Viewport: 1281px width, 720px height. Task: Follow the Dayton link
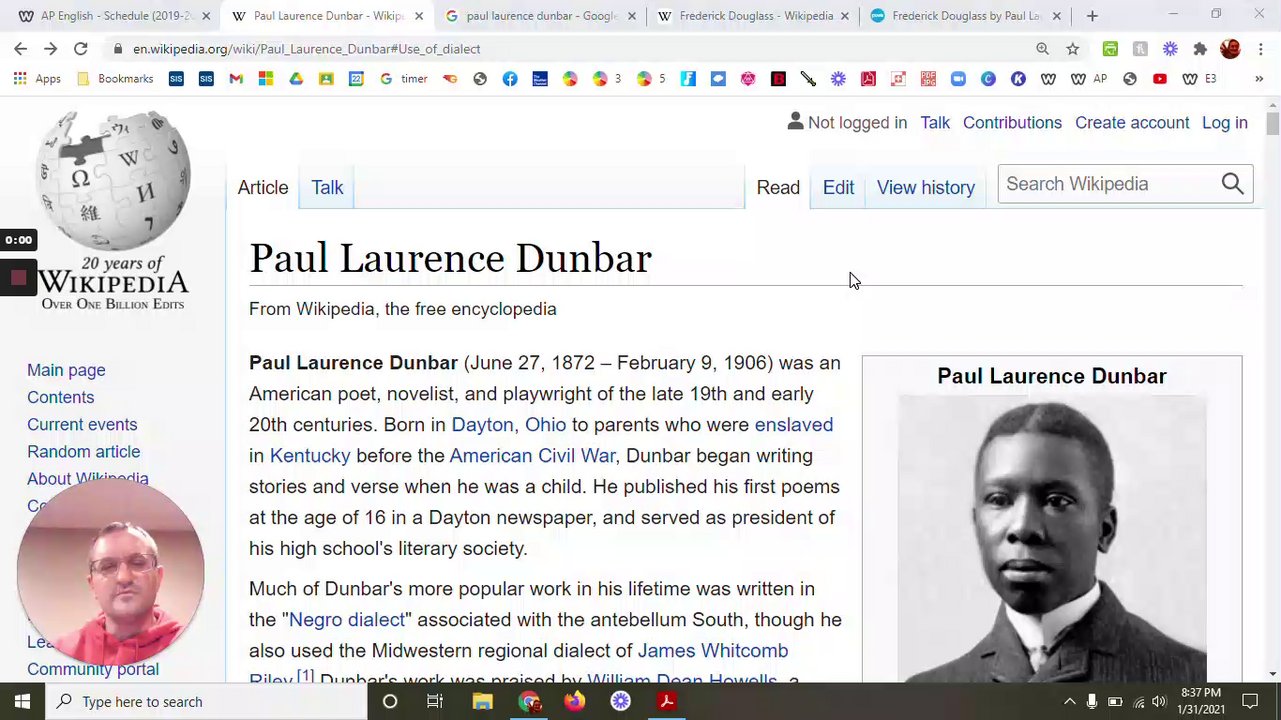482,424
